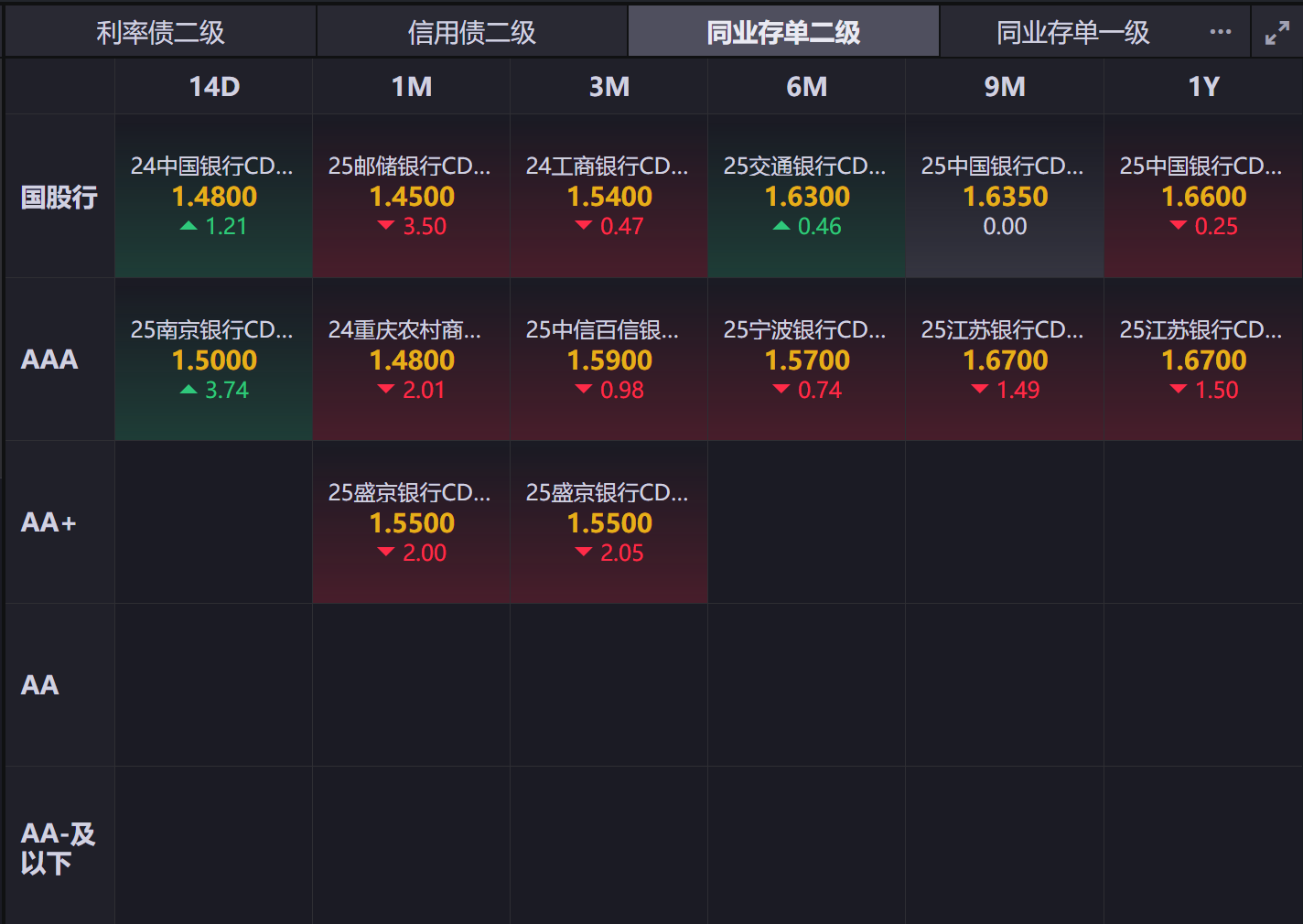1303x924 pixels.
Task: Click the 1M column header
Action: [x=412, y=87]
